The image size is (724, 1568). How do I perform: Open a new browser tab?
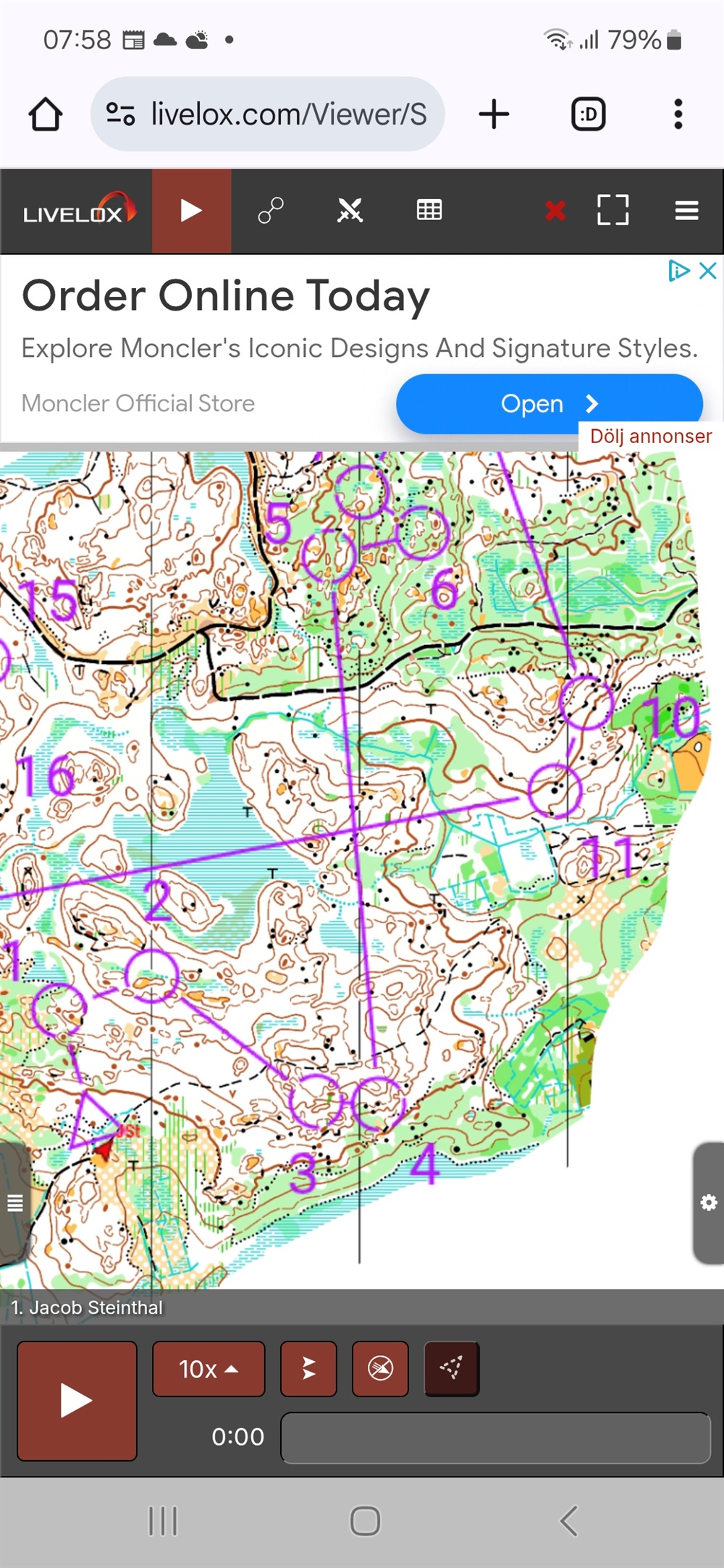click(x=494, y=114)
